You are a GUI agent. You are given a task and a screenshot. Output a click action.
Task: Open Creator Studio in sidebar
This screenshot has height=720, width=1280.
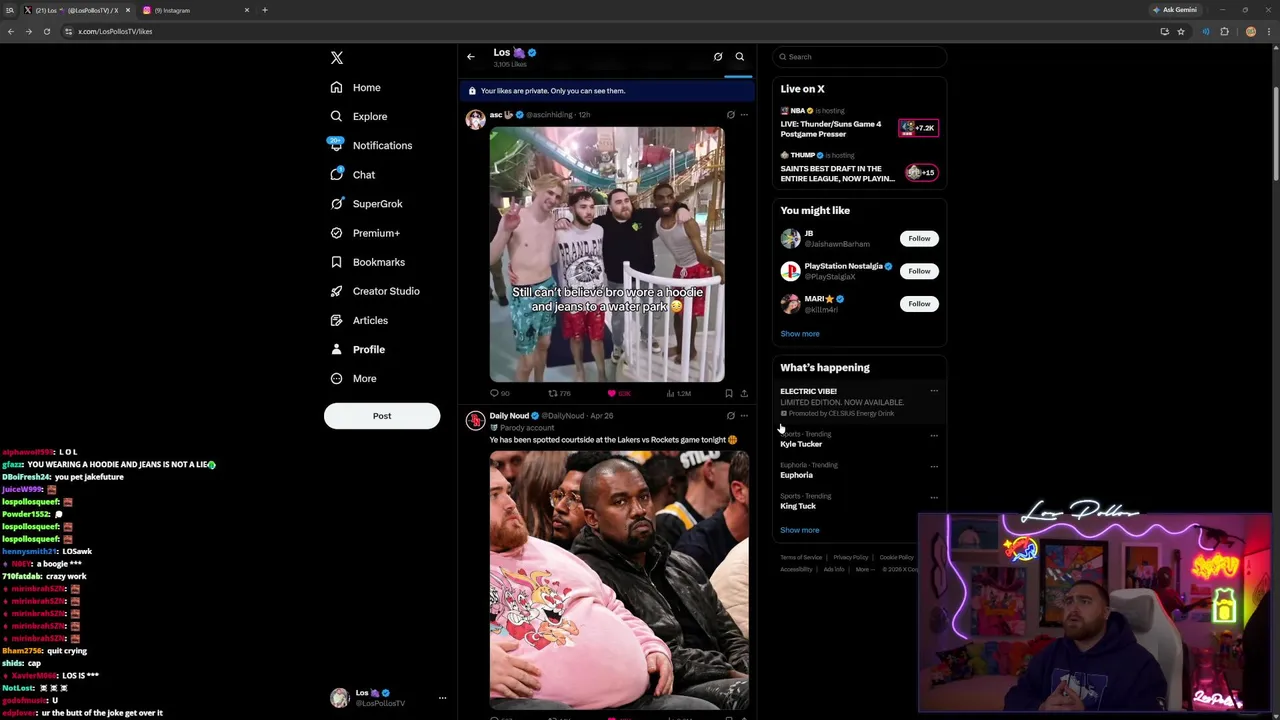click(375, 291)
